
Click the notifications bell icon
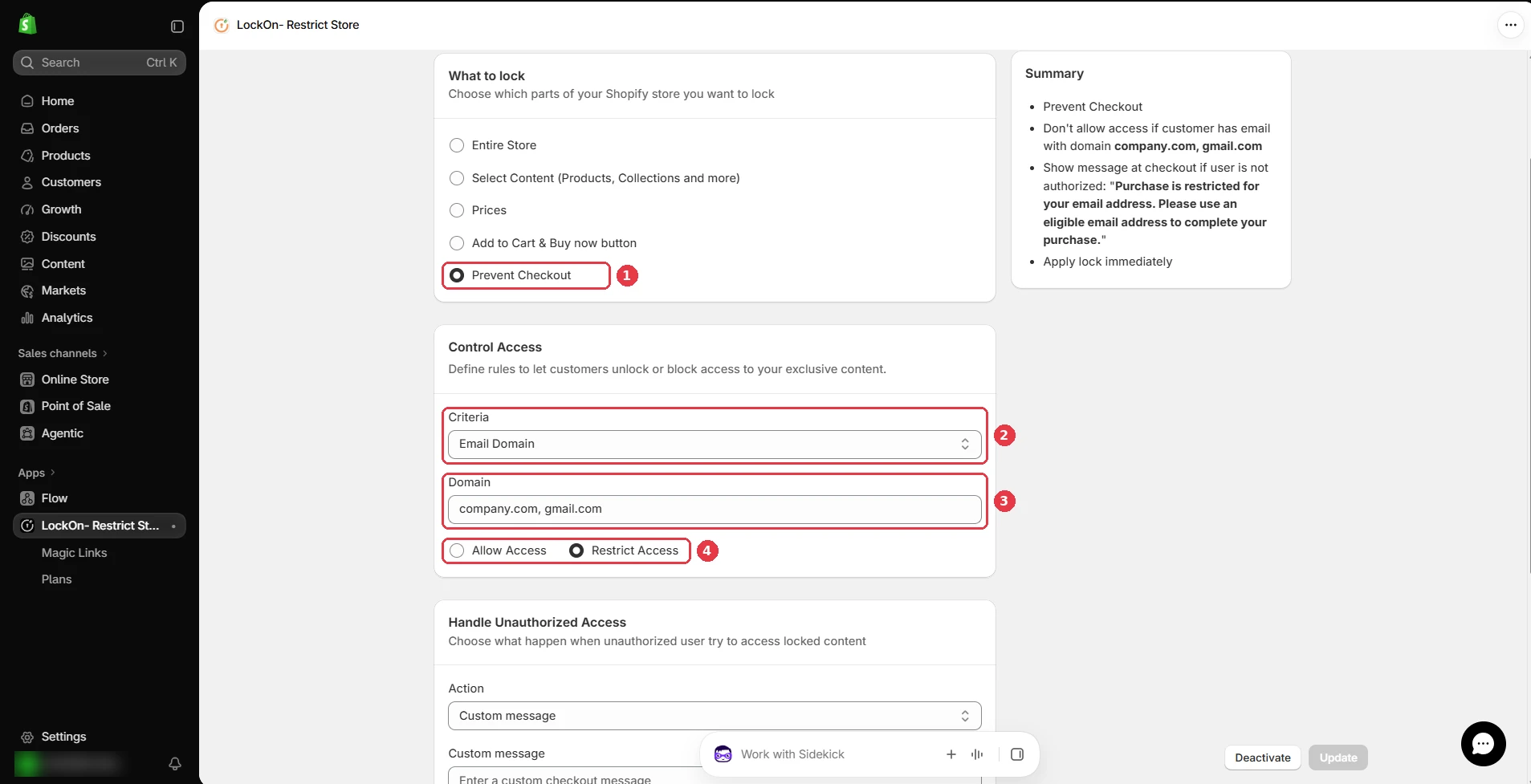(175, 763)
